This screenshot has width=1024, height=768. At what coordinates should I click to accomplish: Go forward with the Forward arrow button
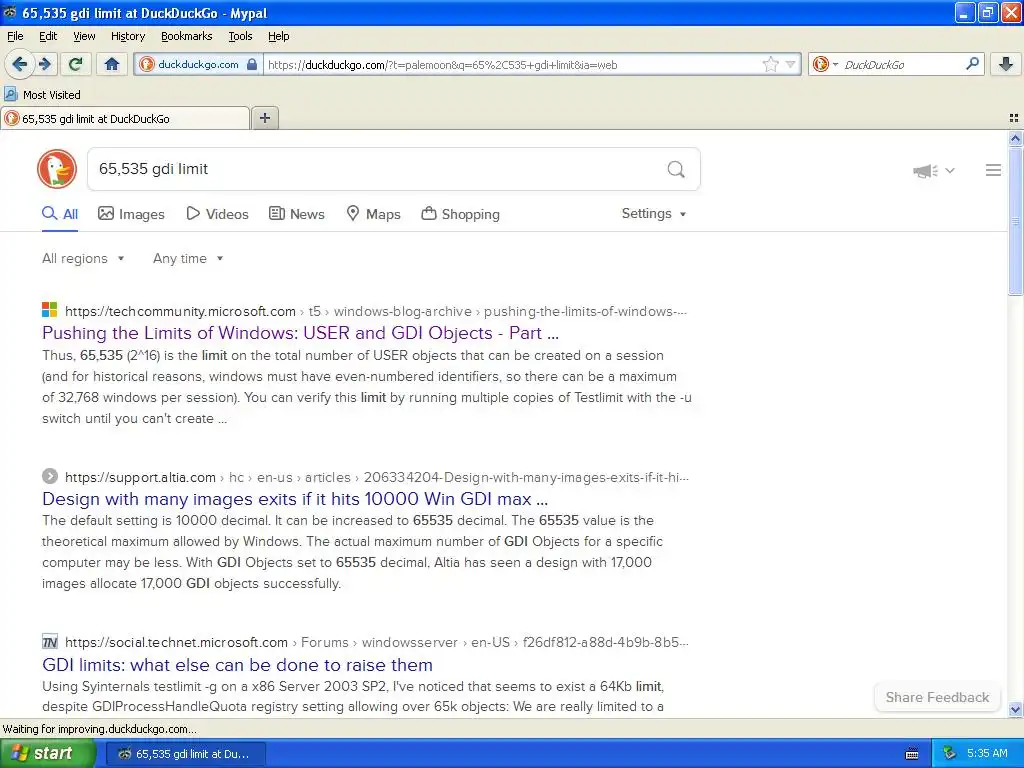pyautogui.click(x=44, y=64)
